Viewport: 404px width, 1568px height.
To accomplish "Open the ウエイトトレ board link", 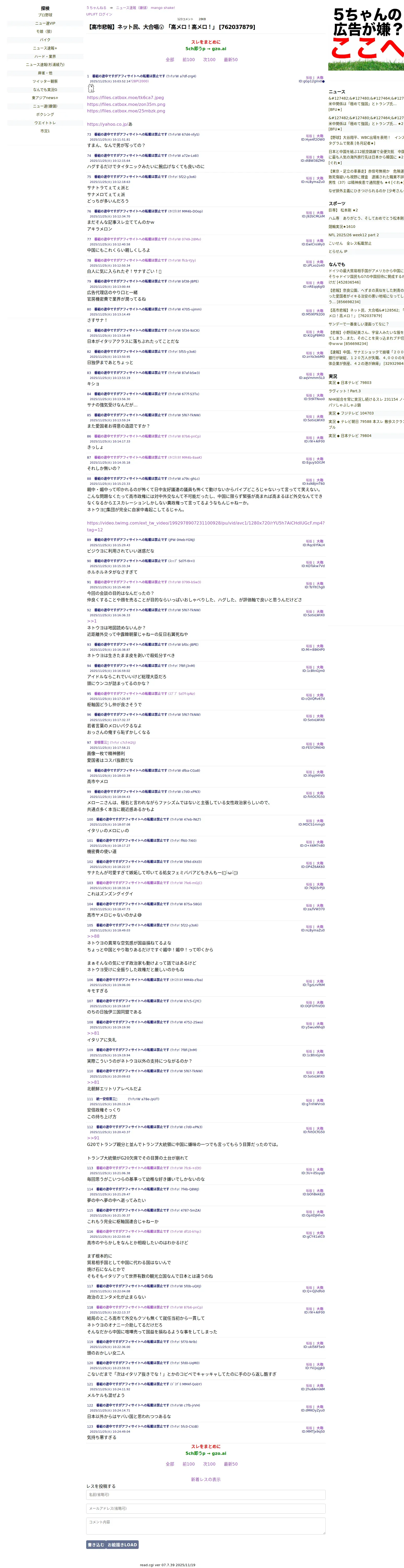I will click(45, 122).
